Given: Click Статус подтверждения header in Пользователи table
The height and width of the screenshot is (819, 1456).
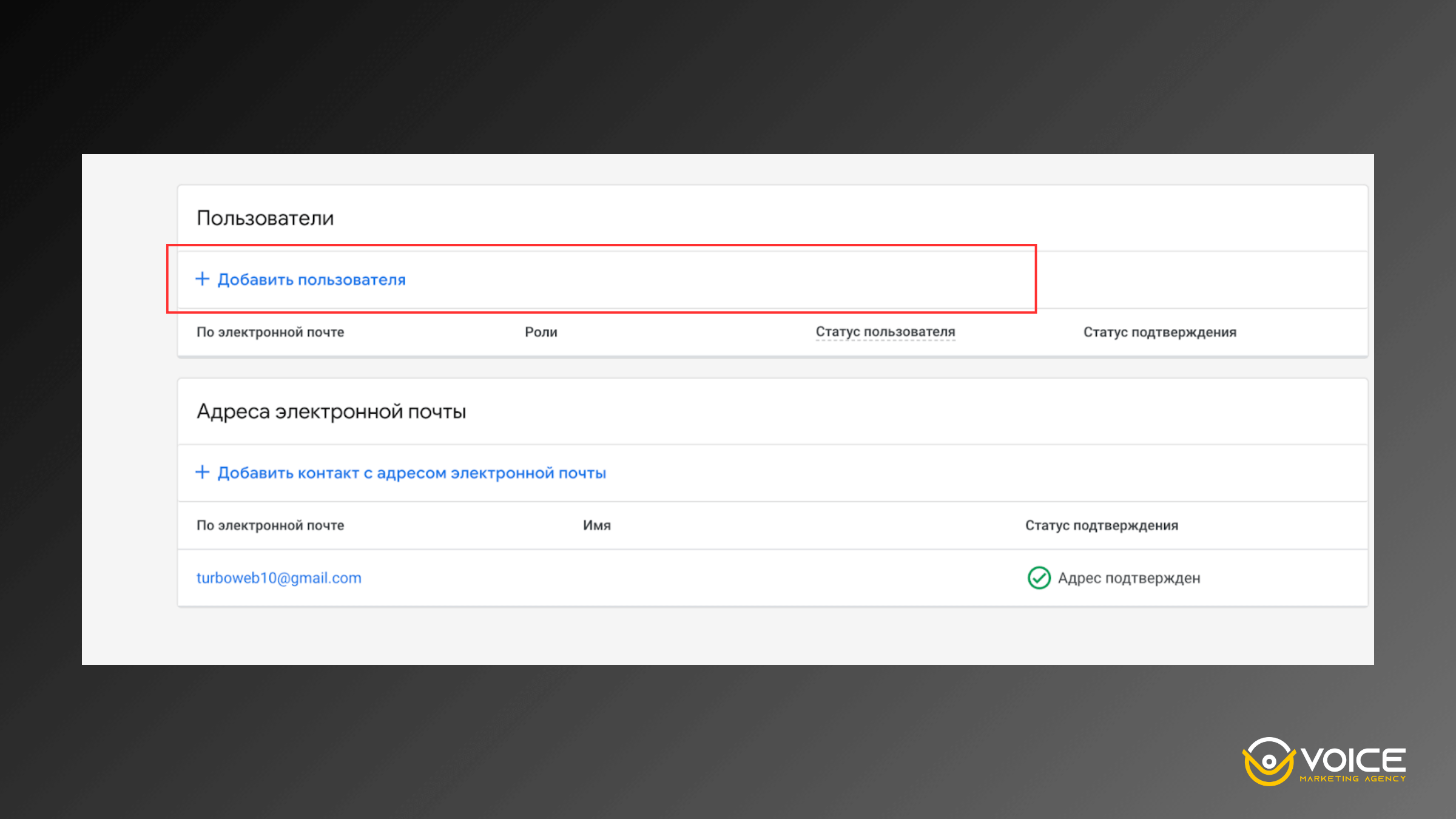Looking at the screenshot, I should pyautogui.click(x=1159, y=332).
